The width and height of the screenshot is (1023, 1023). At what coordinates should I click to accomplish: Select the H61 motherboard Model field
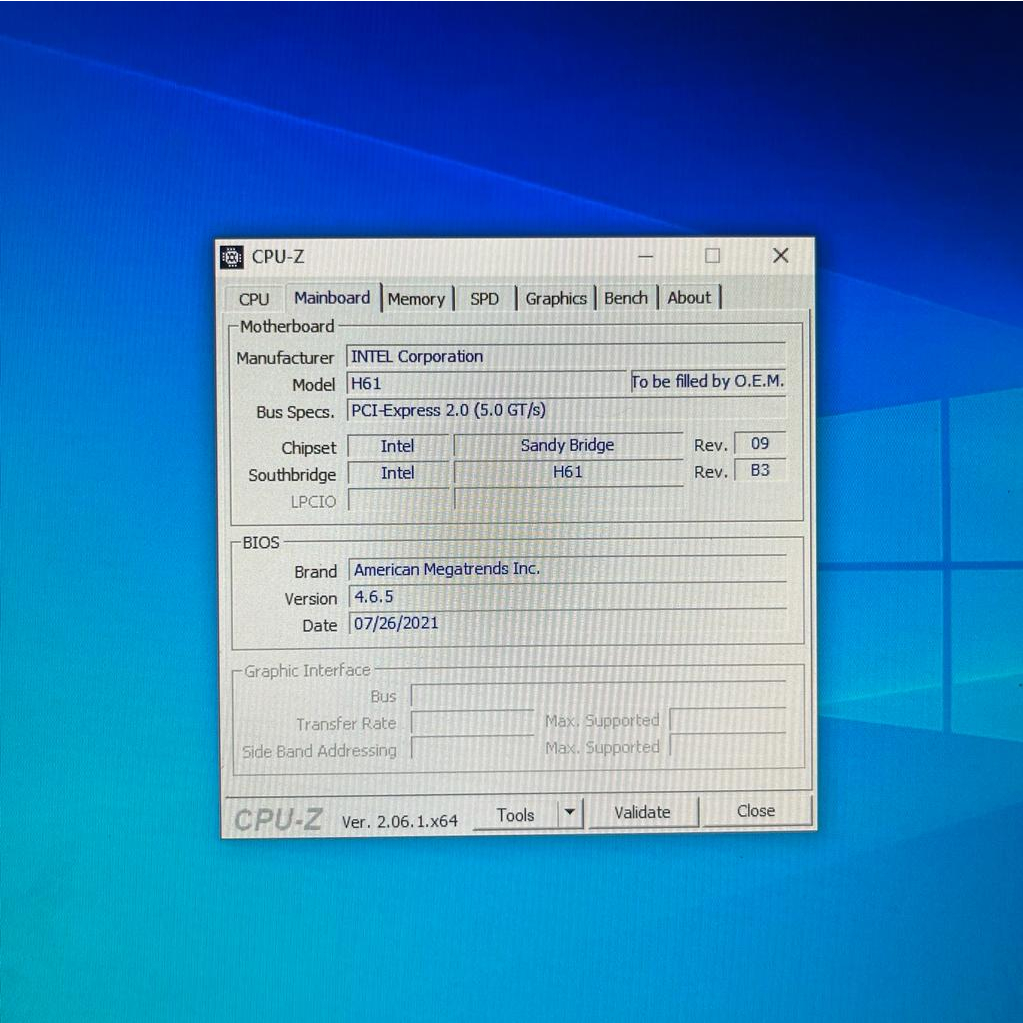486,383
